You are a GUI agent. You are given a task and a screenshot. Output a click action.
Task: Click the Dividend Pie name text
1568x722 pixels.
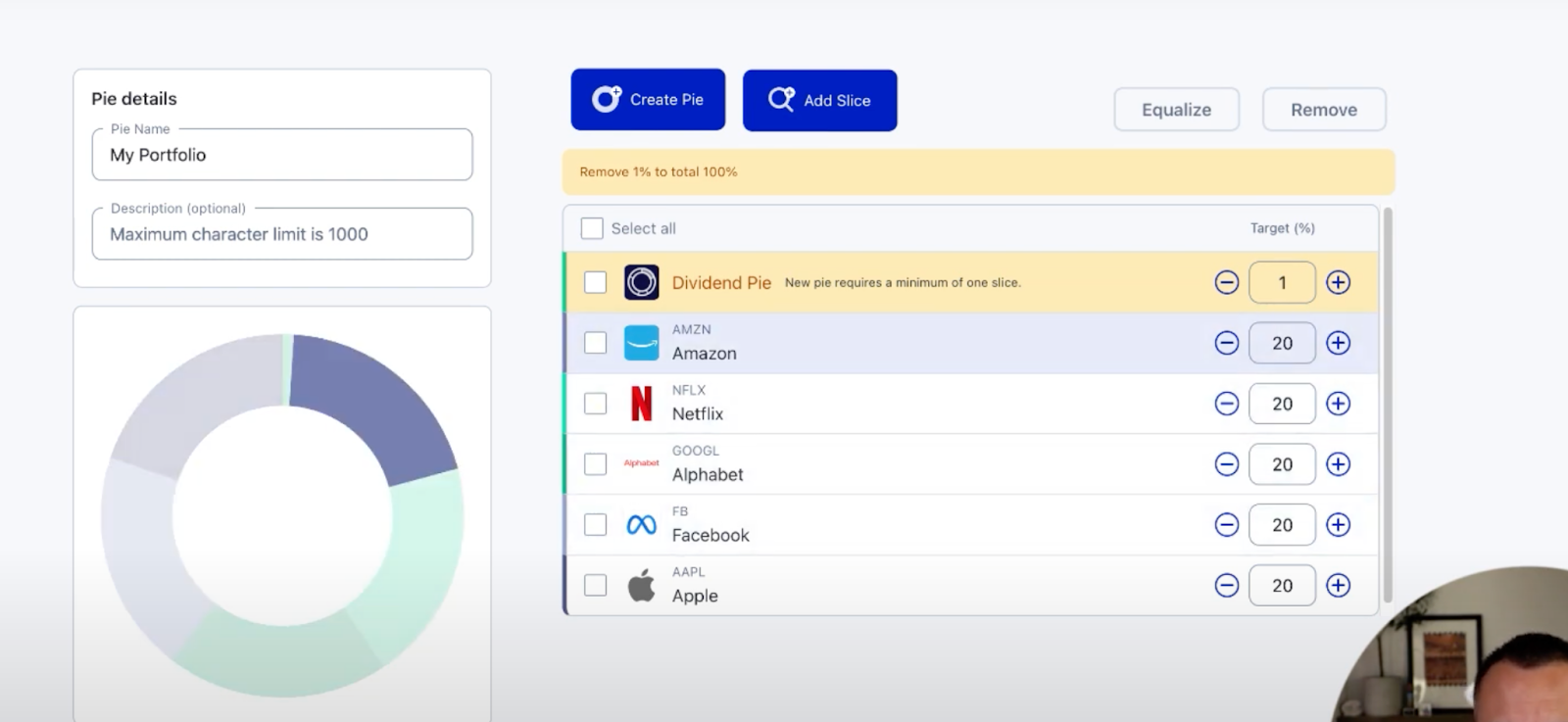point(721,282)
